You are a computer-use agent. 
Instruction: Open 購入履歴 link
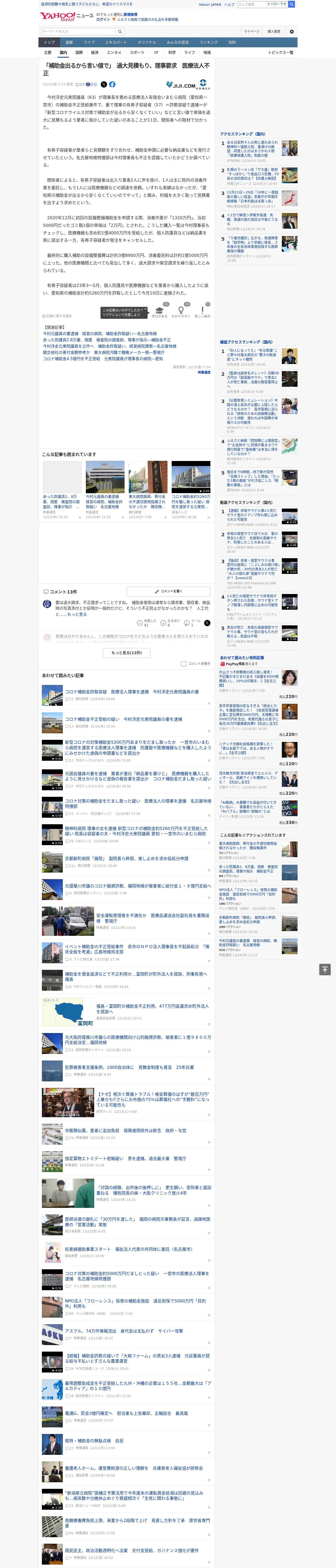[x=274, y=32]
